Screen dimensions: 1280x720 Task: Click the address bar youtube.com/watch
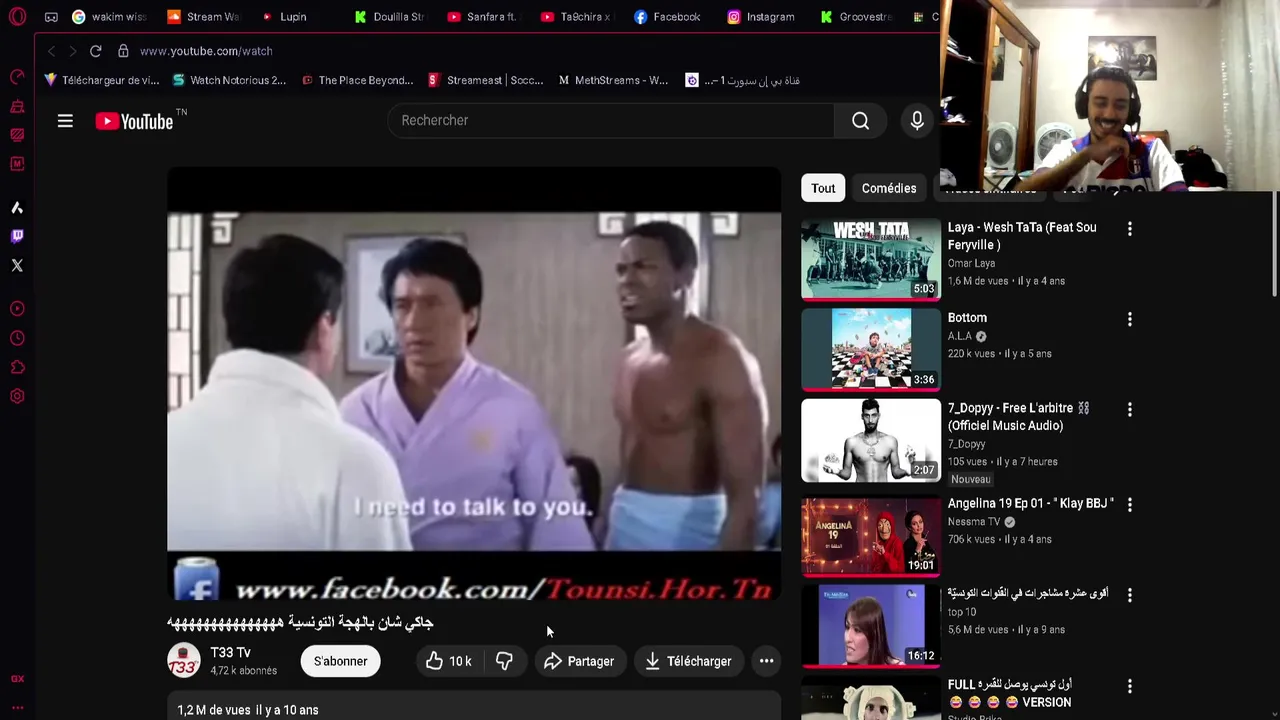[206, 51]
